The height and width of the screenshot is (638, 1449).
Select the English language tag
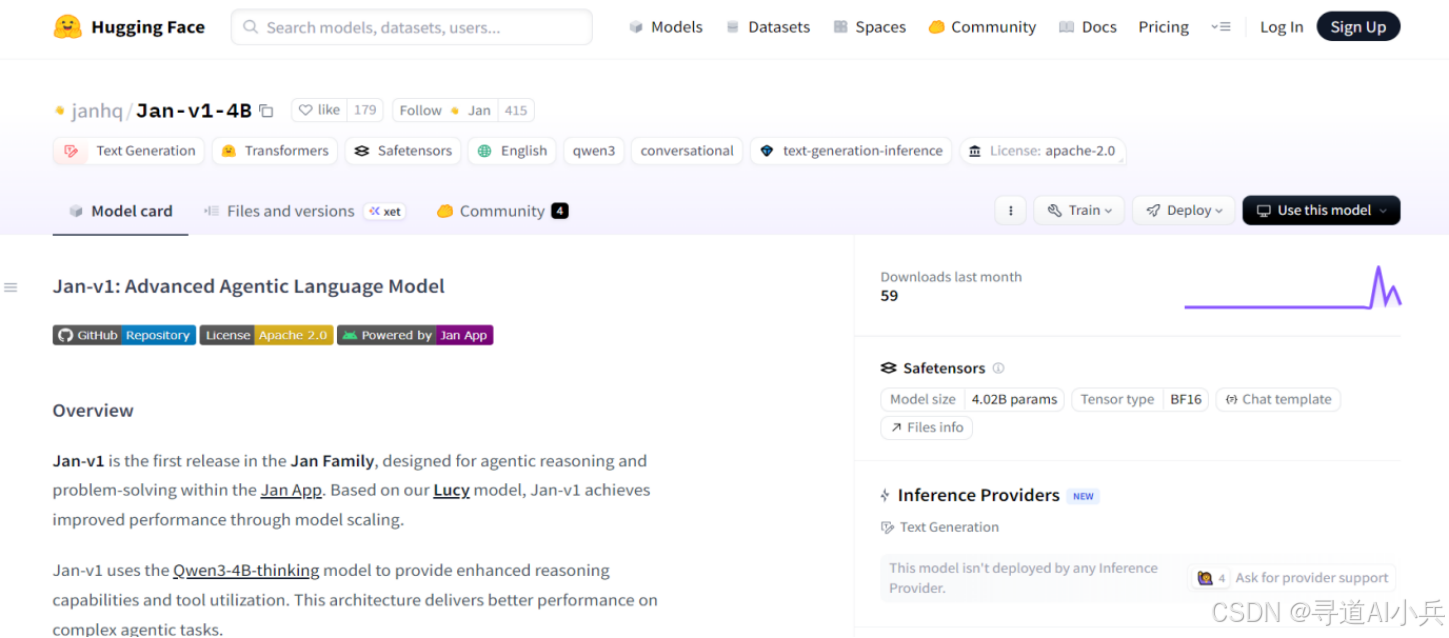[512, 151]
